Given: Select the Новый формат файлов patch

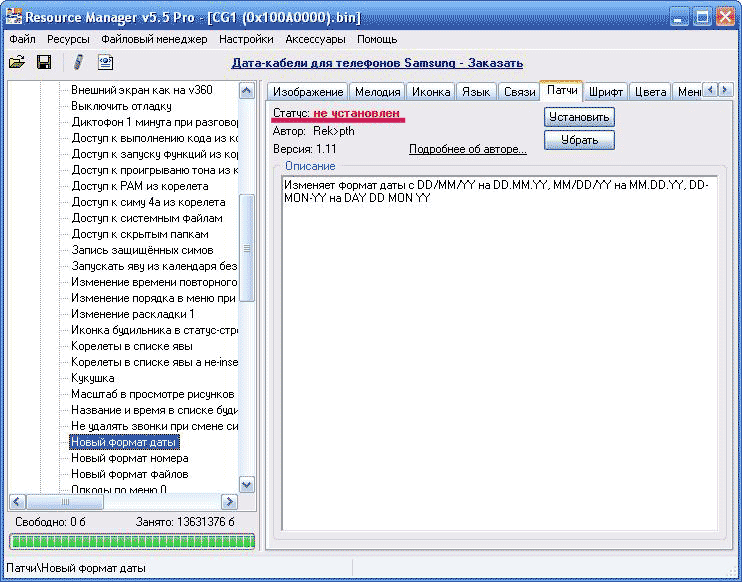Looking at the screenshot, I should tap(130, 474).
